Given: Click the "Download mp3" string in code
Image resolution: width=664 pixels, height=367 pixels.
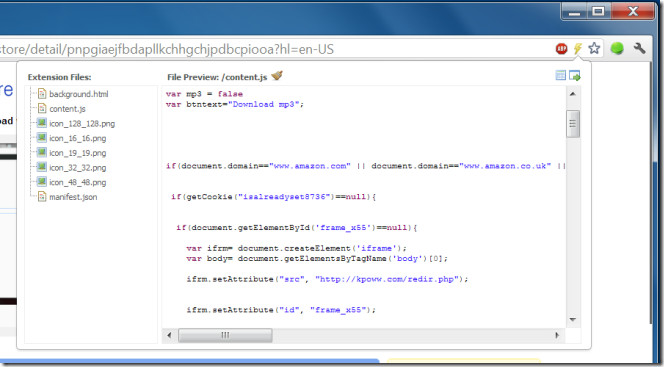Looking at the screenshot, I should click(x=264, y=104).
